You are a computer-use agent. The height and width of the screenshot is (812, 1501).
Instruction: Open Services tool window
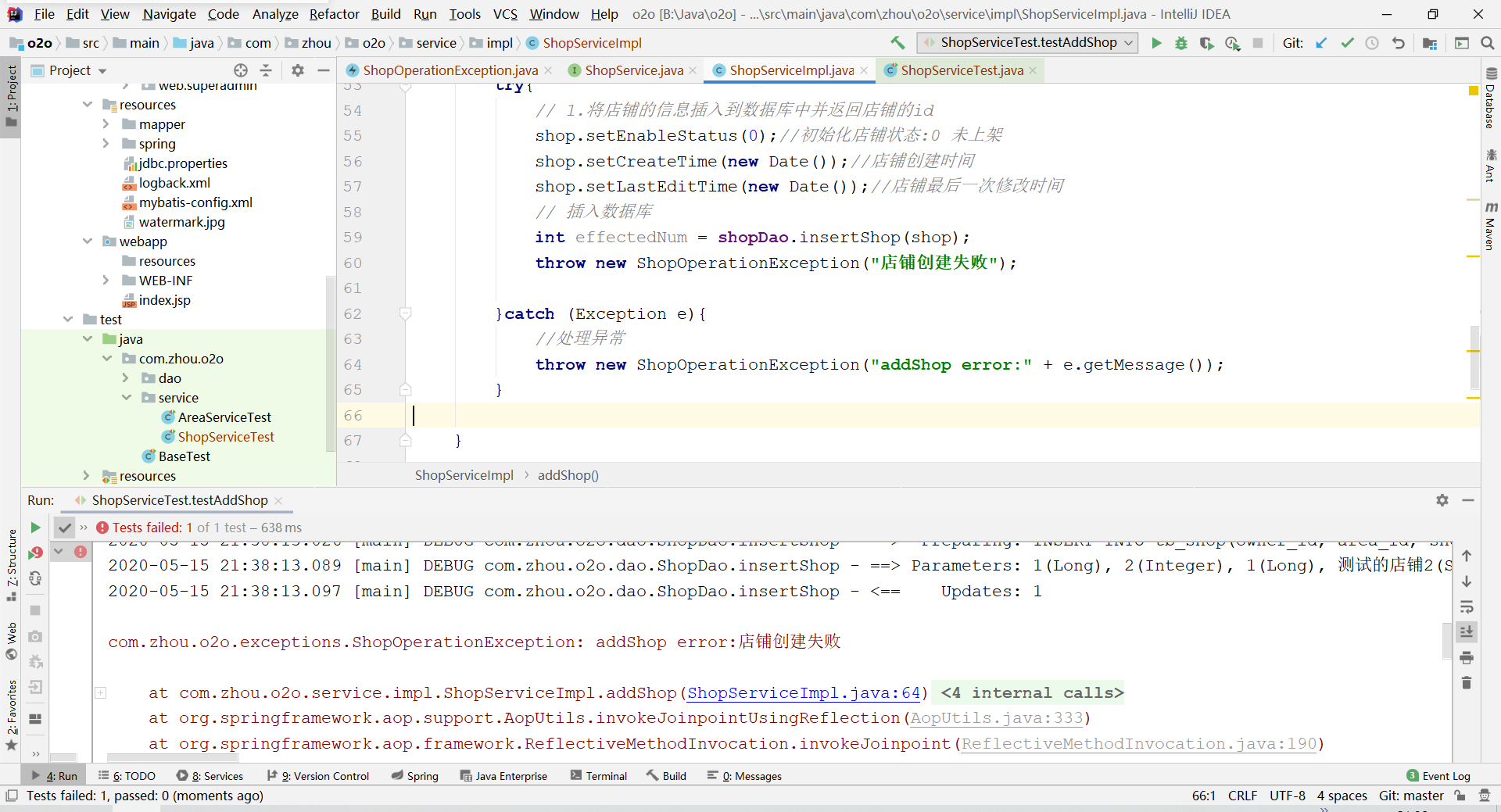(210, 776)
